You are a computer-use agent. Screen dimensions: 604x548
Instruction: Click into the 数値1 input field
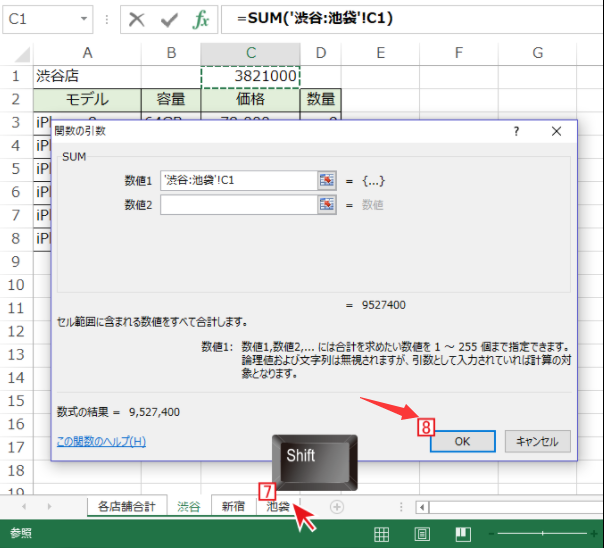tap(239, 180)
